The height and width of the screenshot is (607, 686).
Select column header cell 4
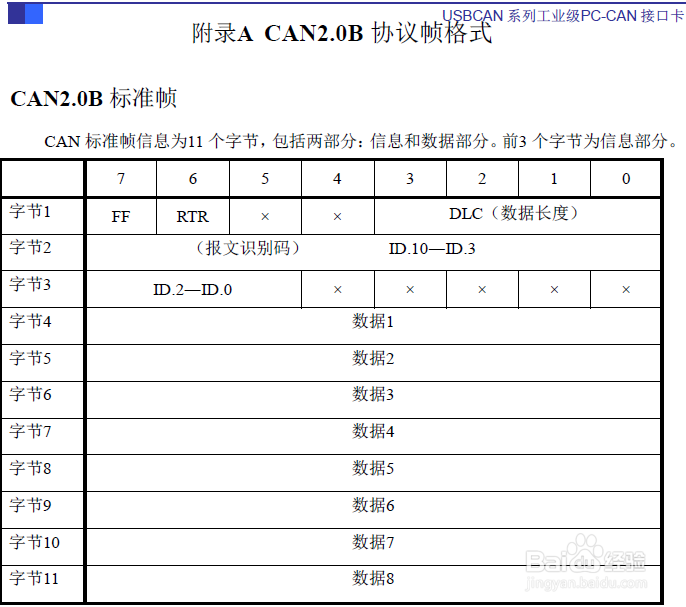pos(337,179)
